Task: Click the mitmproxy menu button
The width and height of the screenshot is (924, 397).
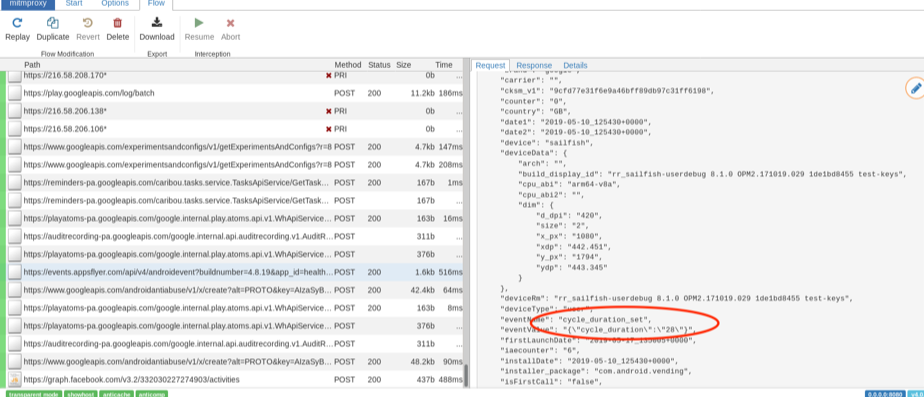Action: [27, 4]
